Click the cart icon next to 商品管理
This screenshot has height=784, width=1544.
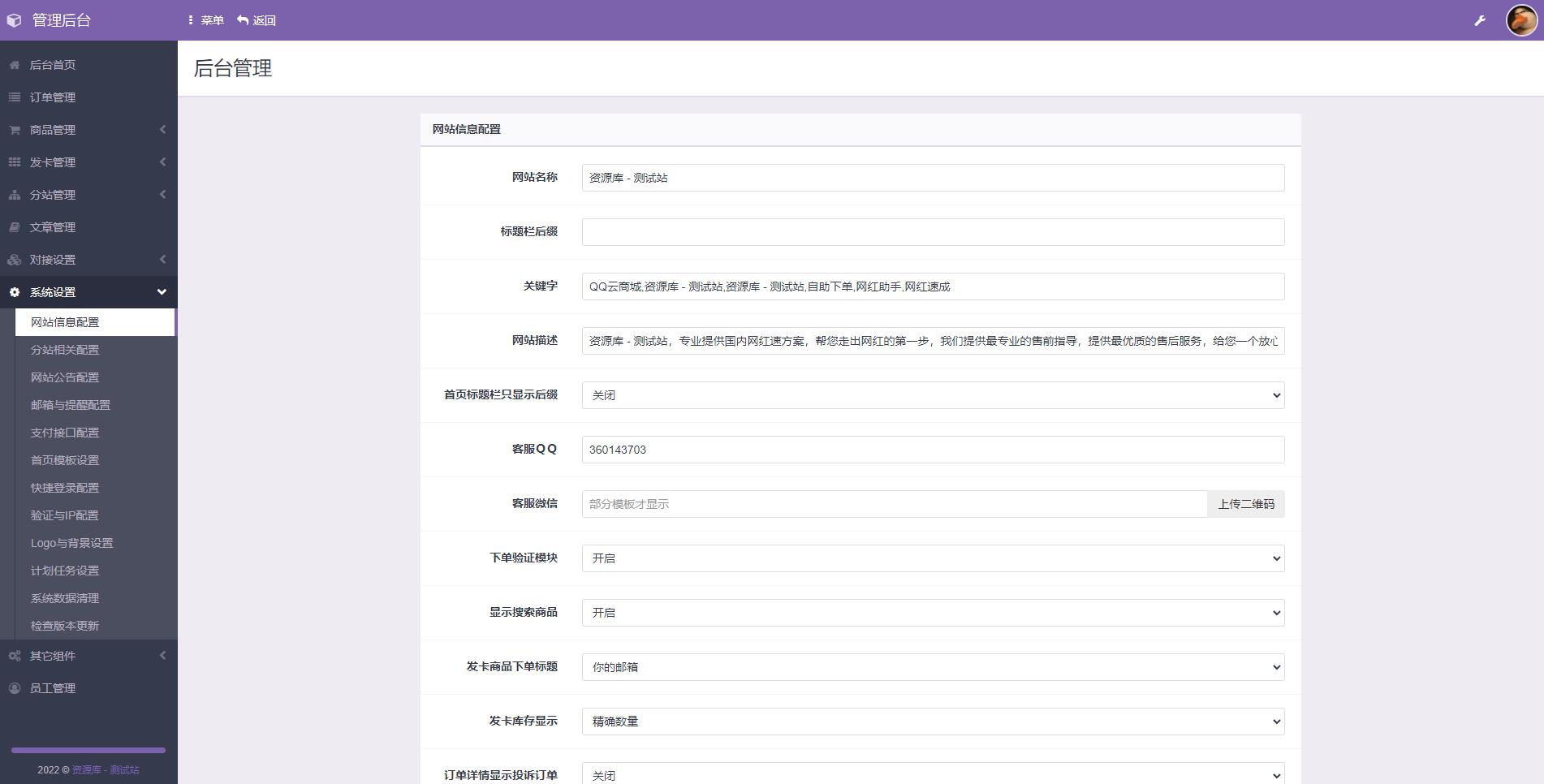pyautogui.click(x=15, y=130)
